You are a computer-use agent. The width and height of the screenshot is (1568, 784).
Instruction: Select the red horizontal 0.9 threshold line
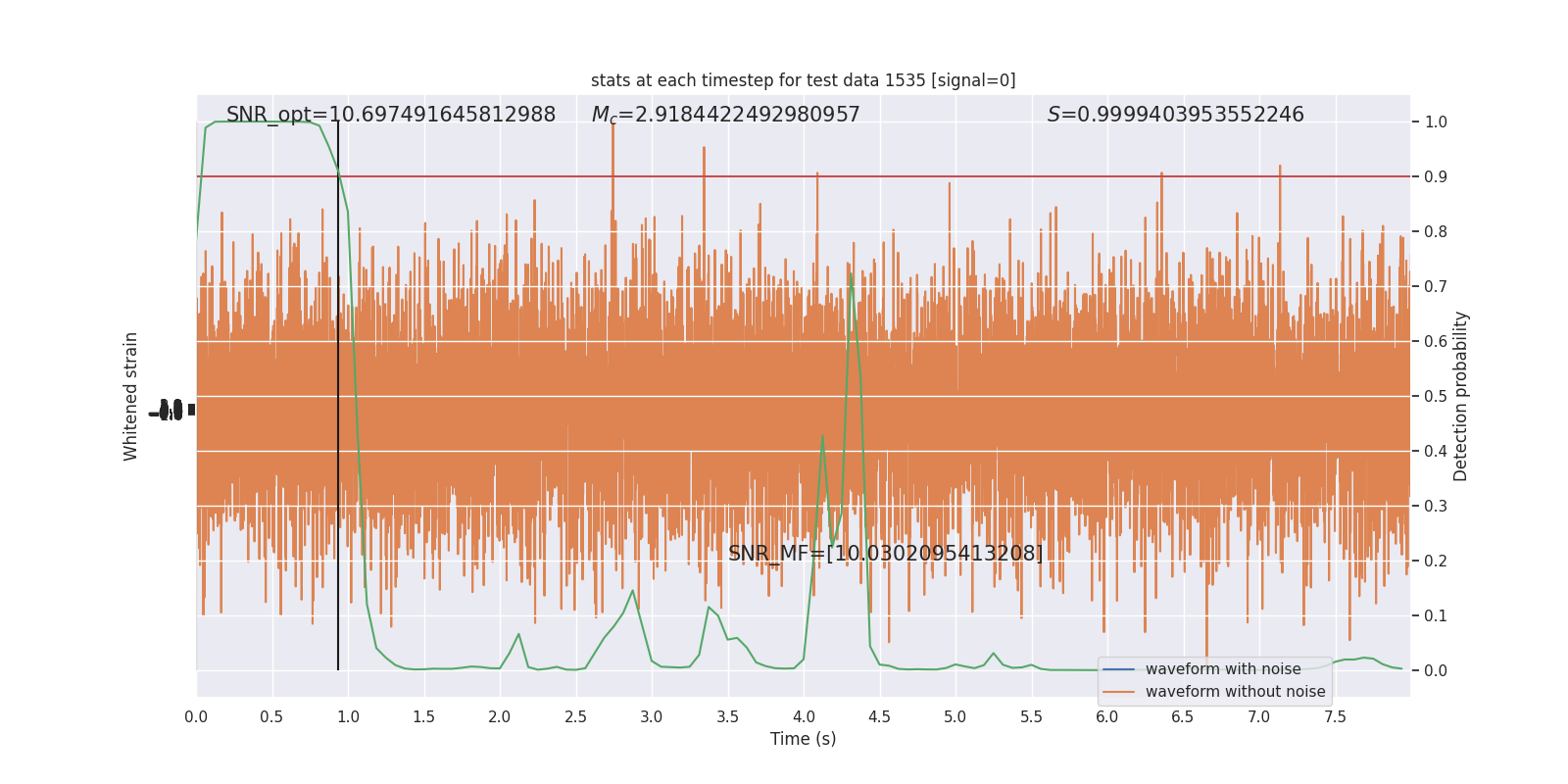pyautogui.click(x=803, y=176)
